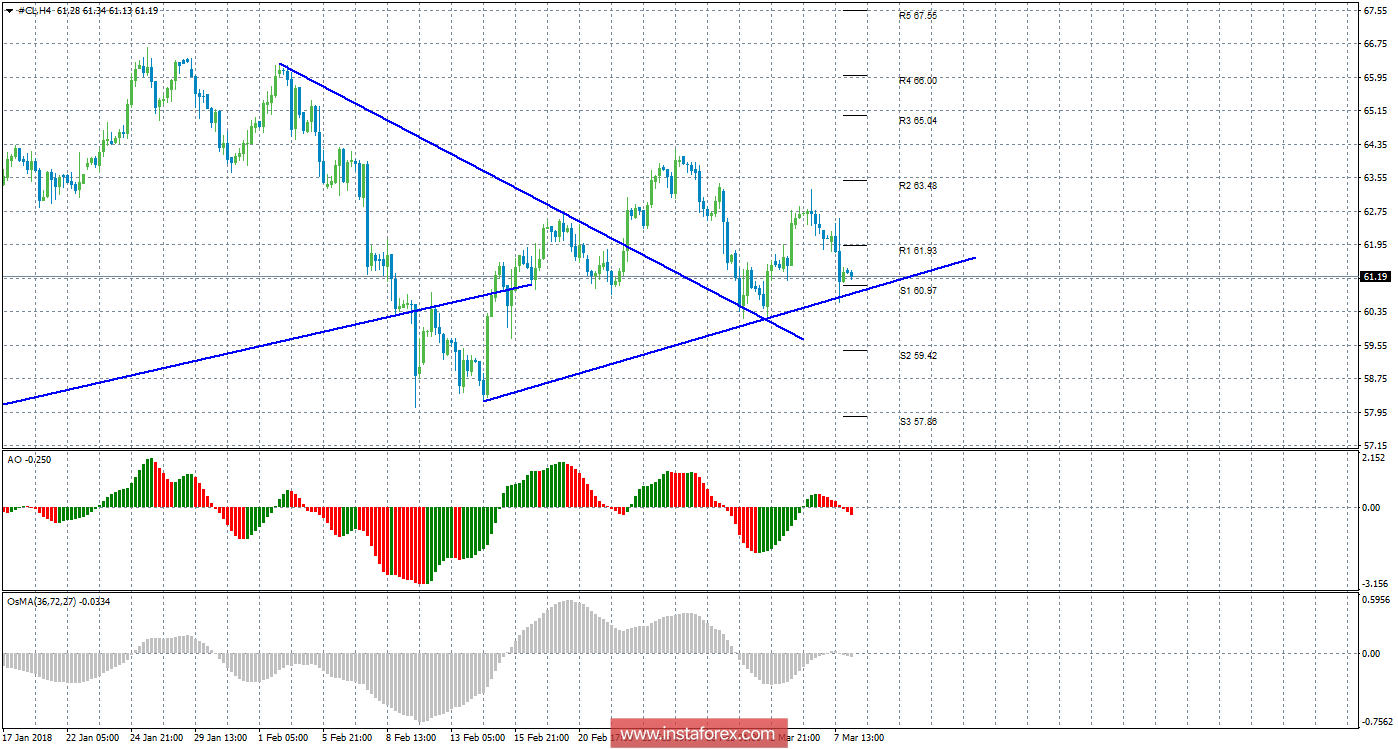Click the AO -0.250 indicator label

pos(28,458)
